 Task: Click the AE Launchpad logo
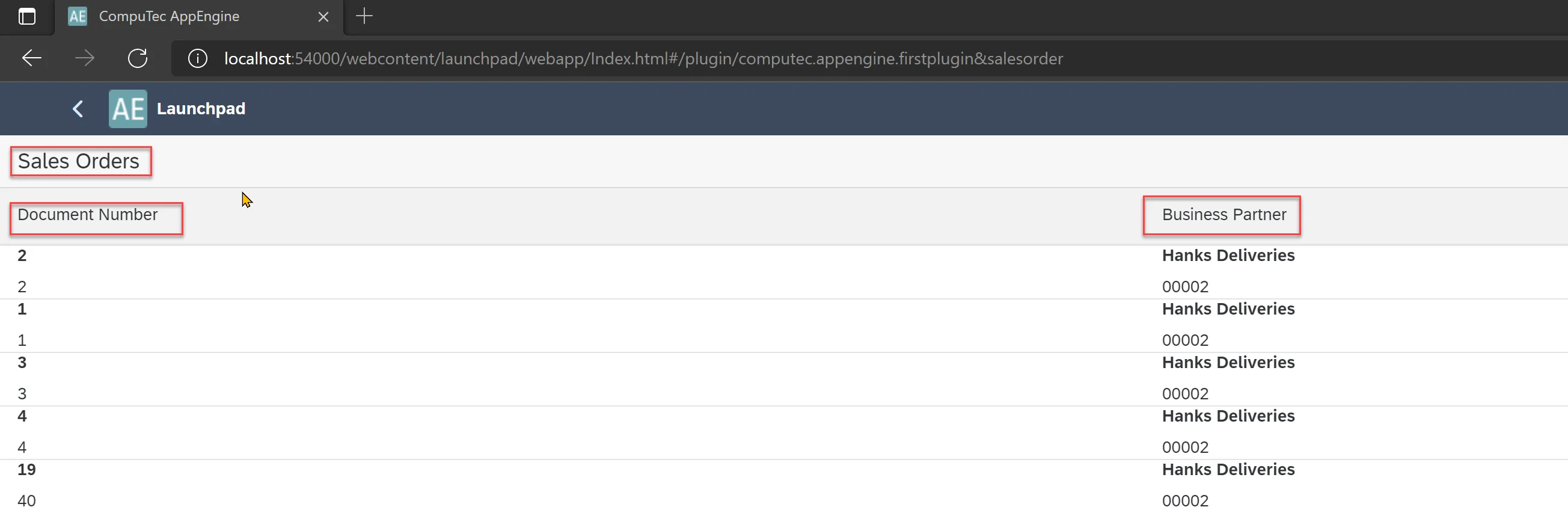pos(128,109)
